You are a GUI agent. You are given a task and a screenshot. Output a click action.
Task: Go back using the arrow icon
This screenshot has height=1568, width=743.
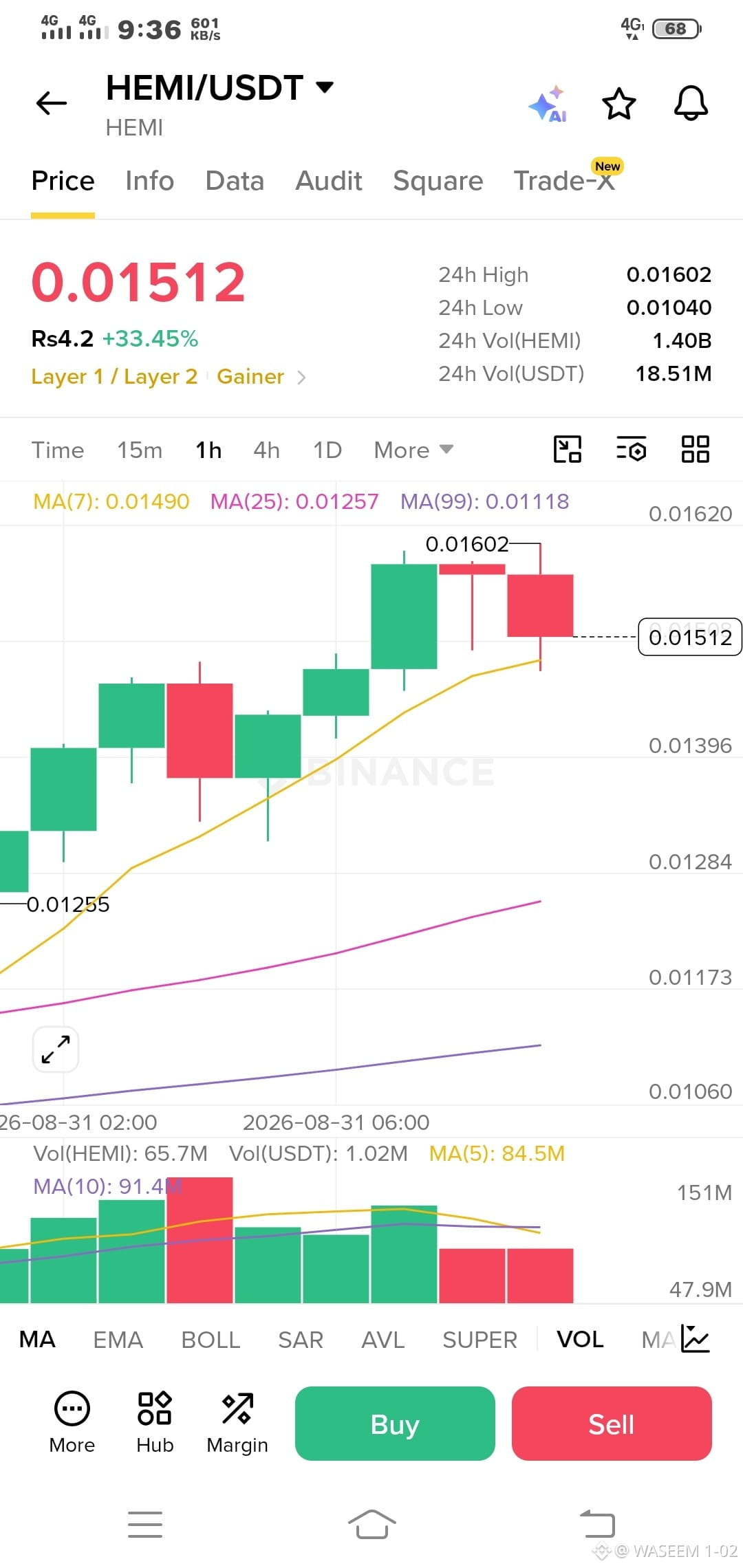[52, 103]
